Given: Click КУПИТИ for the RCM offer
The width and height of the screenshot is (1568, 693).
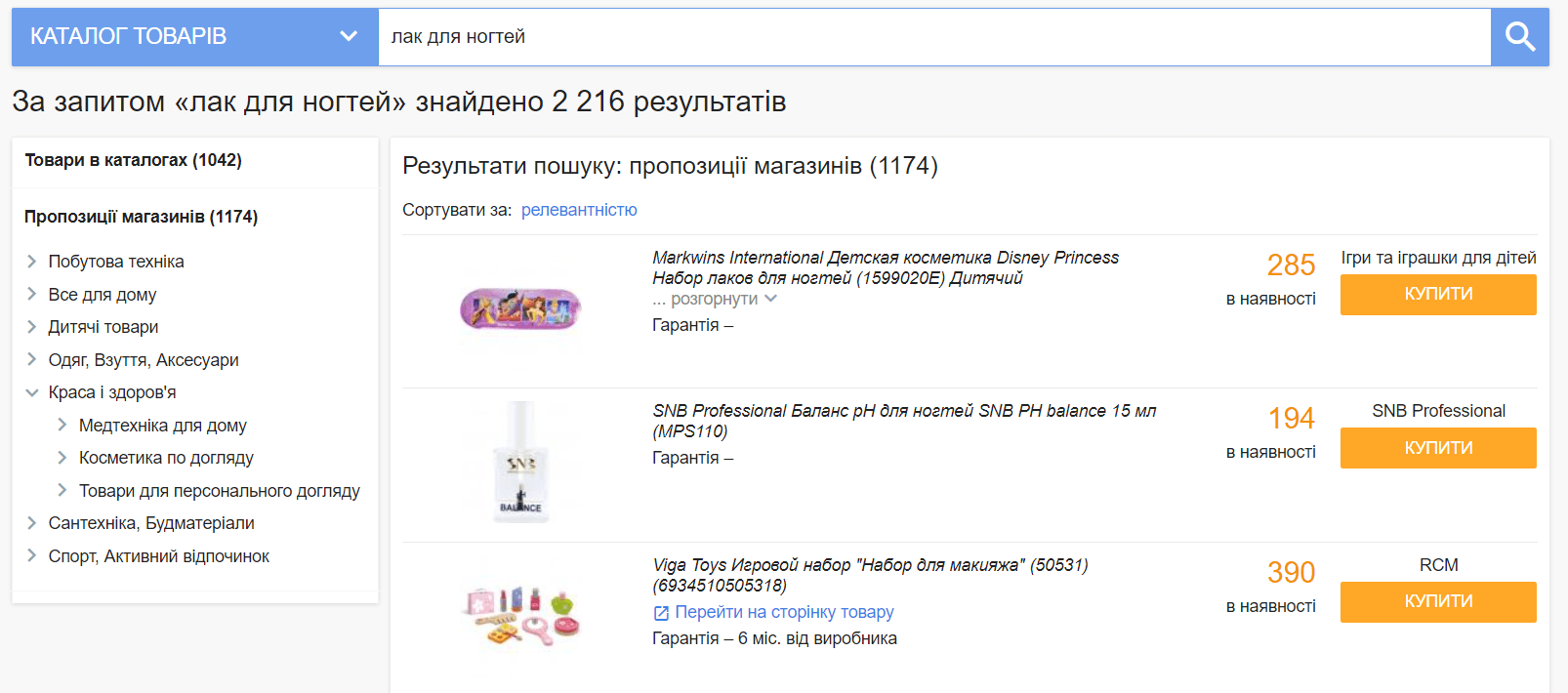Looking at the screenshot, I should pos(1438,602).
